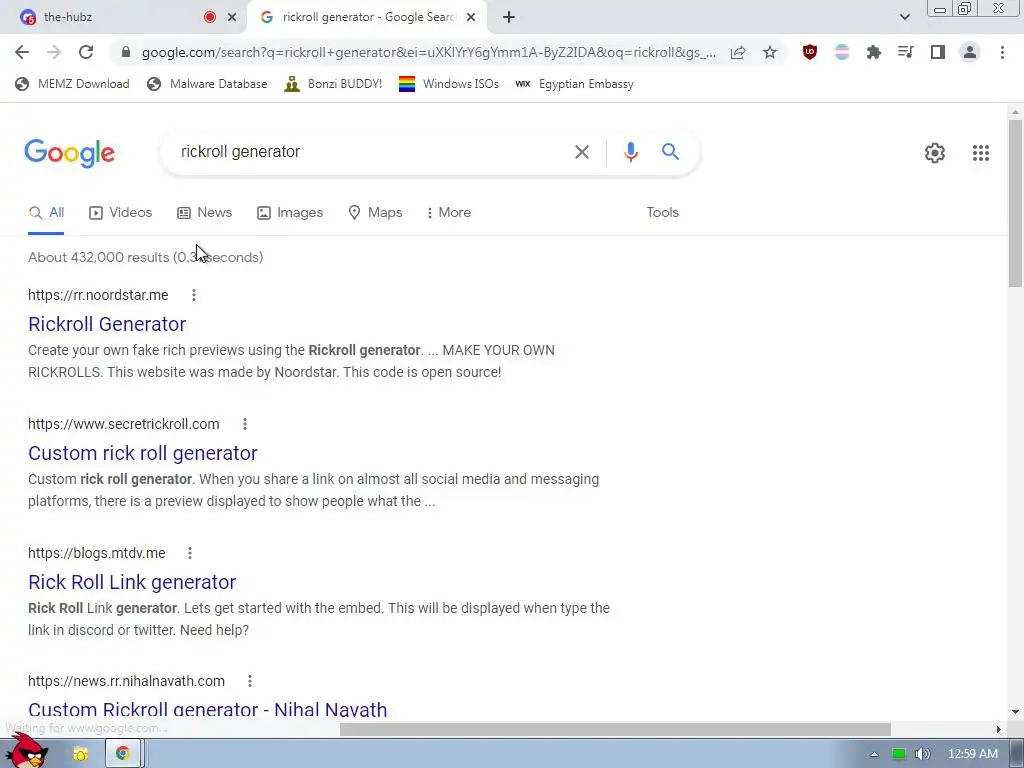The image size is (1024, 768).
Task: Open Google search settings gear
Action: (935, 153)
